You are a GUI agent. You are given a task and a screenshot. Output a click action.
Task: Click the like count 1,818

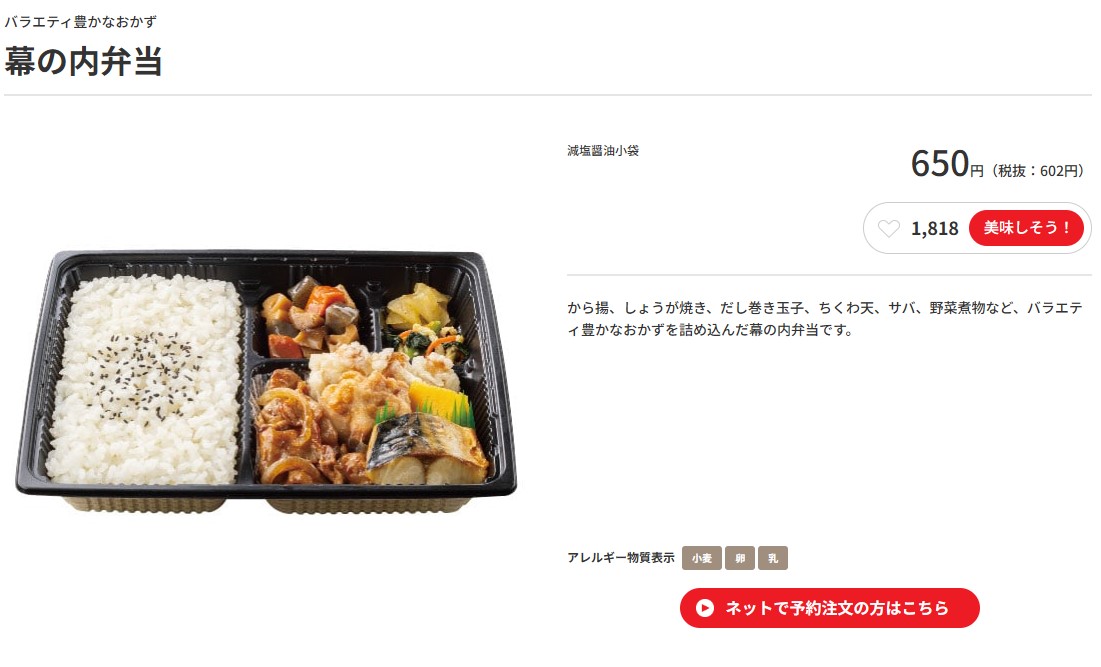(934, 228)
